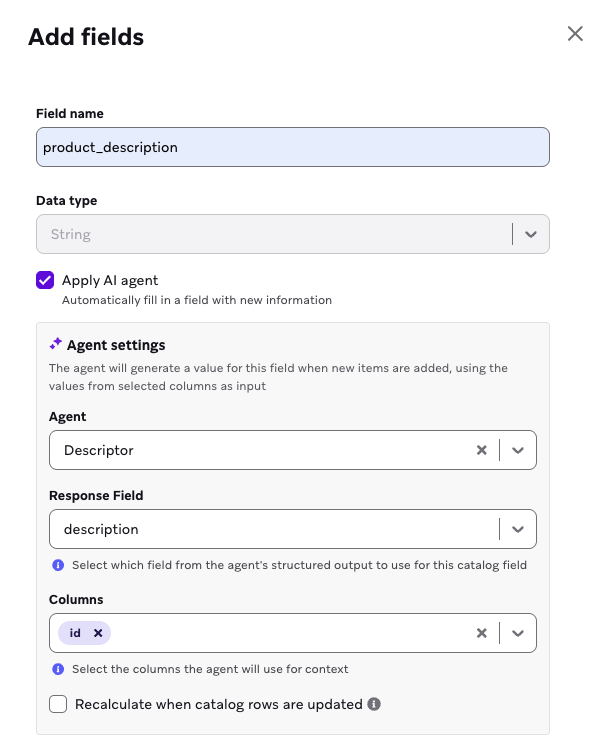This screenshot has height=756, width=612.
Task: Click the Columns multi-select input area
Action: 290,633
